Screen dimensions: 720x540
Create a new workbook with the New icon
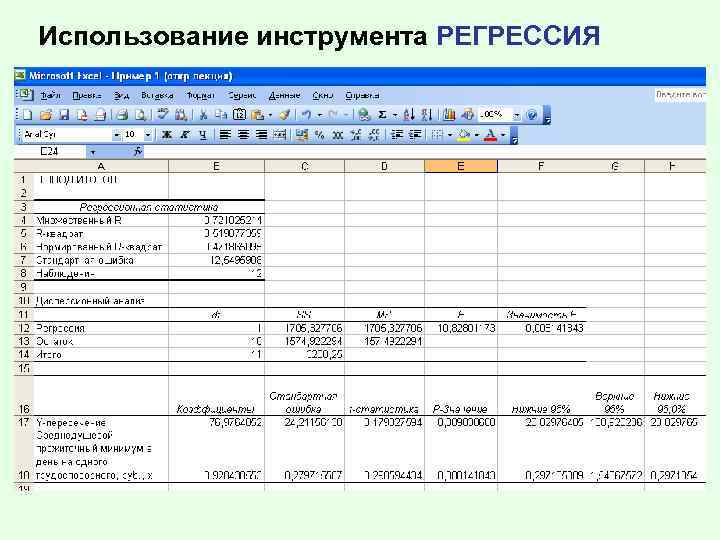coord(27,114)
